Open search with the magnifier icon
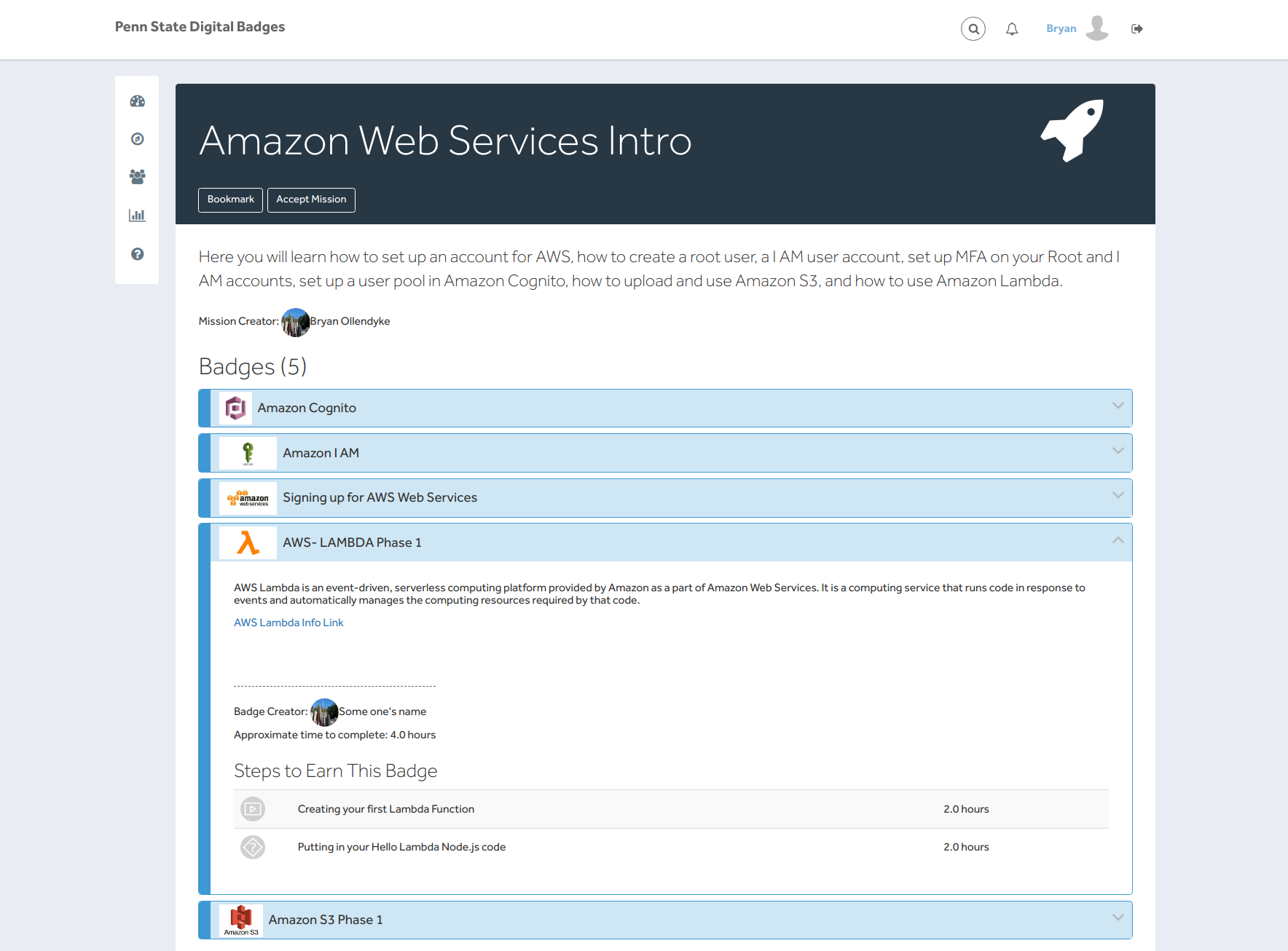This screenshot has width=1288, height=951. point(973,29)
